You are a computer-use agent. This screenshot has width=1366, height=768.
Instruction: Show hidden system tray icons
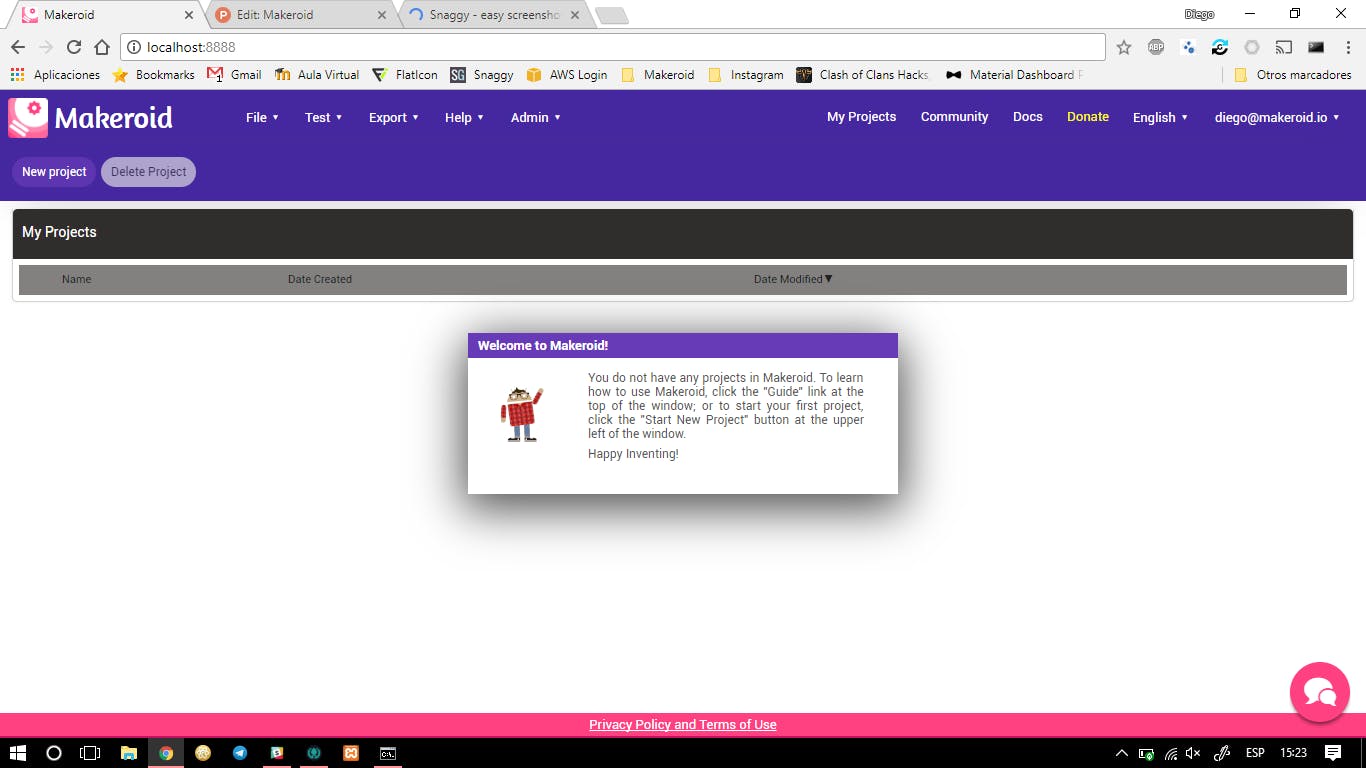[x=1121, y=753]
